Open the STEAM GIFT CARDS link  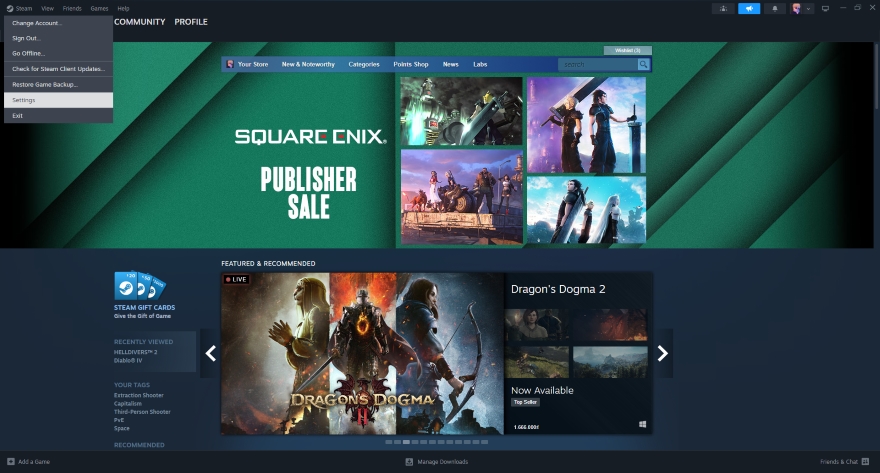144,307
